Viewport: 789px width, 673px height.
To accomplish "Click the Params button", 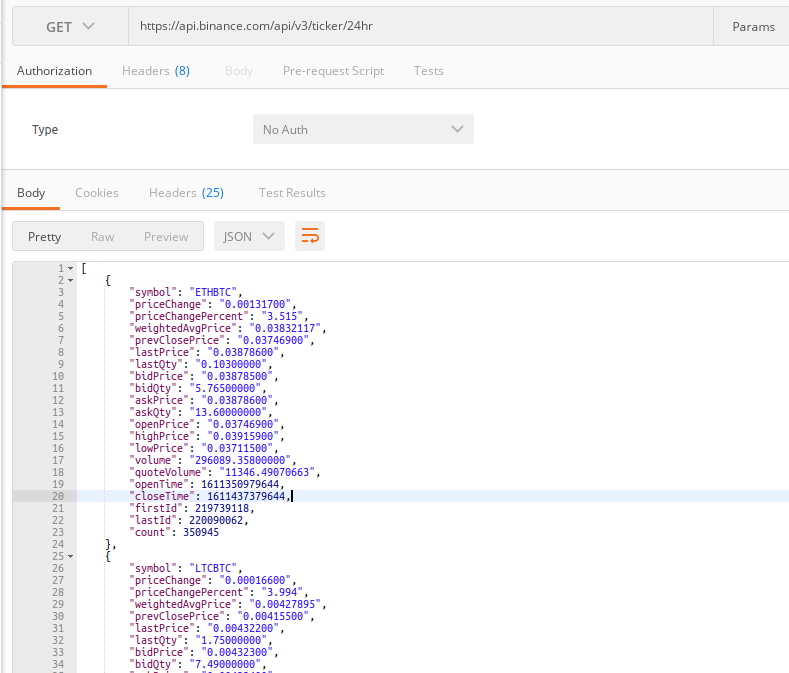I will tap(752, 27).
